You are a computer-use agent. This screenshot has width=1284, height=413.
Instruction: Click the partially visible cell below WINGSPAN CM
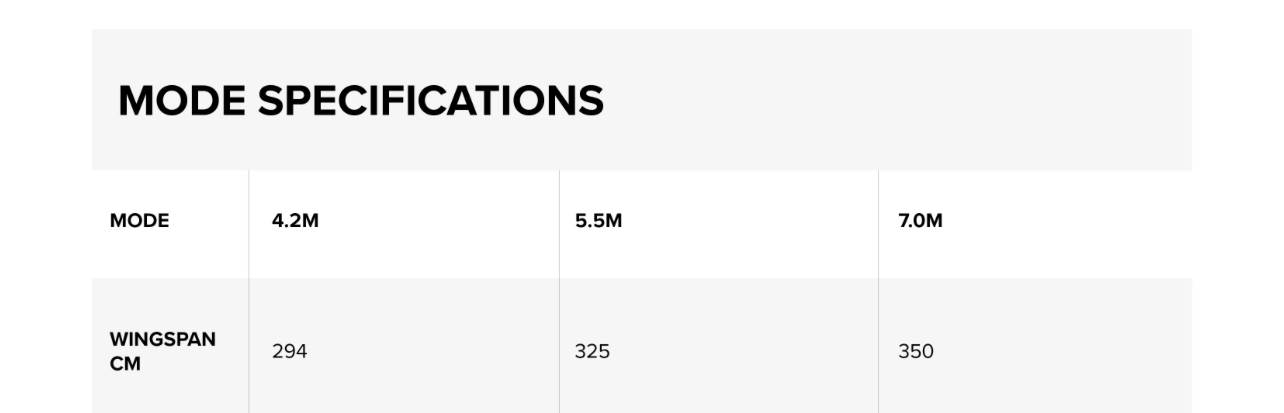tap(170, 409)
